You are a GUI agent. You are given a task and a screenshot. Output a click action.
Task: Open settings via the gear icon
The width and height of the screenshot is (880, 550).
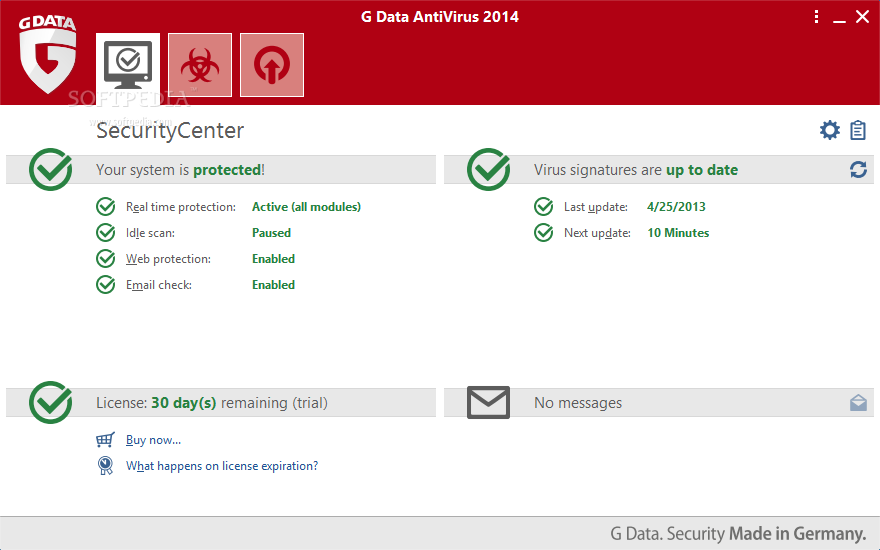tap(829, 130)
